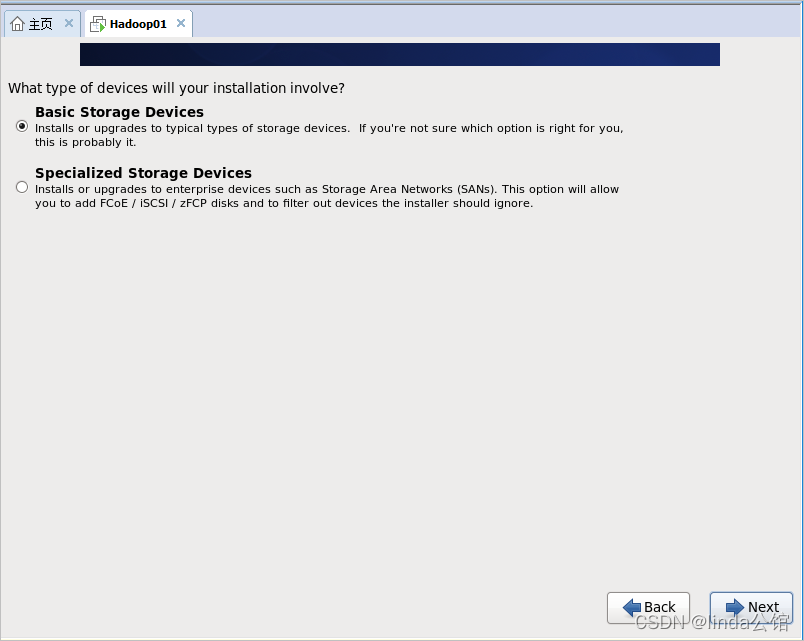Click the empty tab strip beside Hadoop01
This screenshot has width=804, height=641.
pyautogui.click(x=500, y=24)
